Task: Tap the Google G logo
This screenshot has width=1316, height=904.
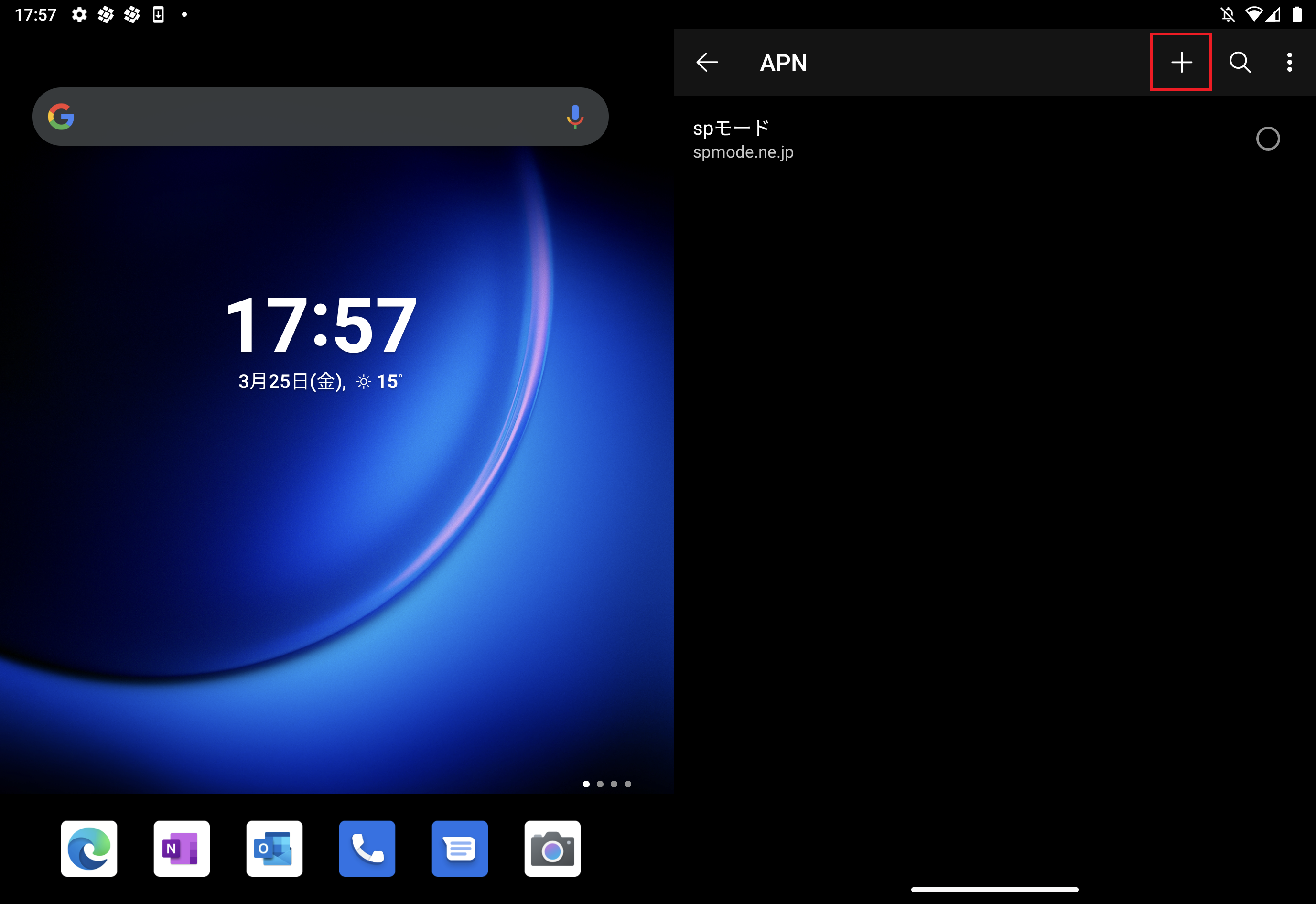Action: pyautogui.click(x=61, y=117)
